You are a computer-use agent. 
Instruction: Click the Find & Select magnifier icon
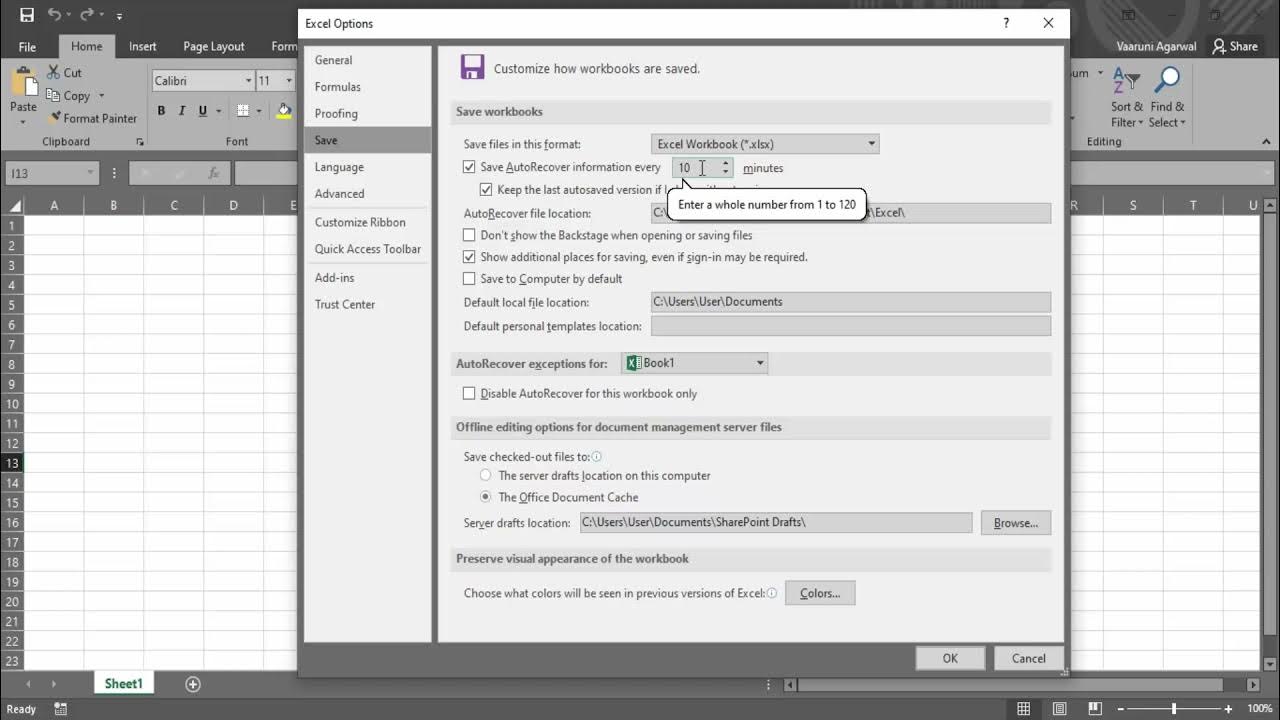[1167, 82]
